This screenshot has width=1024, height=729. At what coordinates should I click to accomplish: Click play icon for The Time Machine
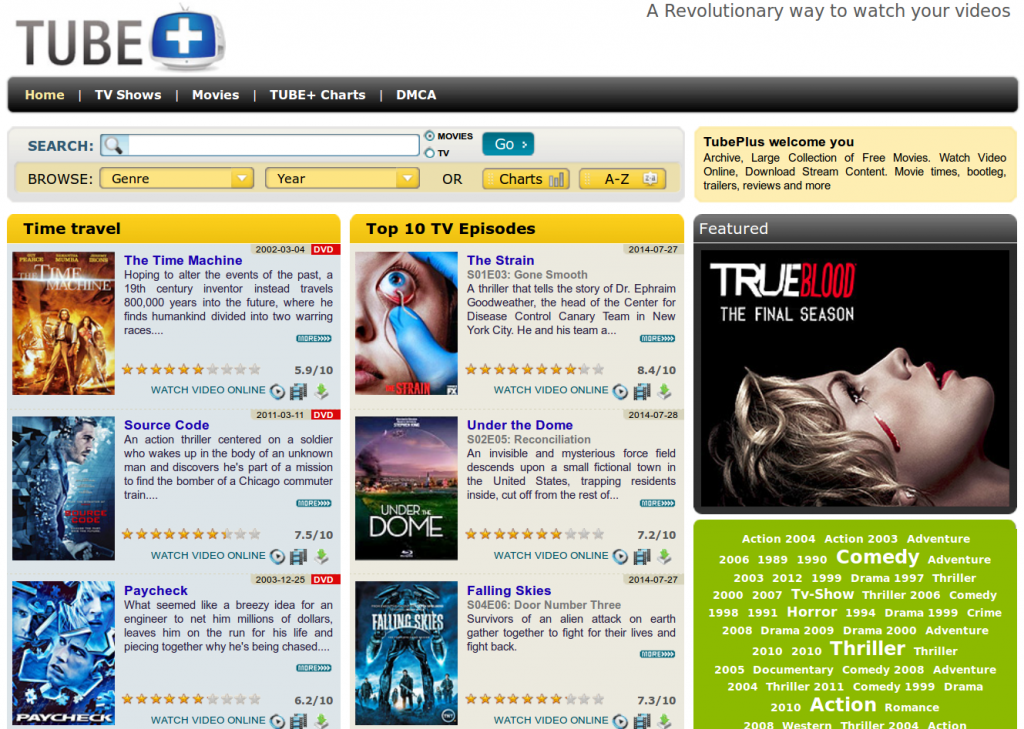pos(278,391)
